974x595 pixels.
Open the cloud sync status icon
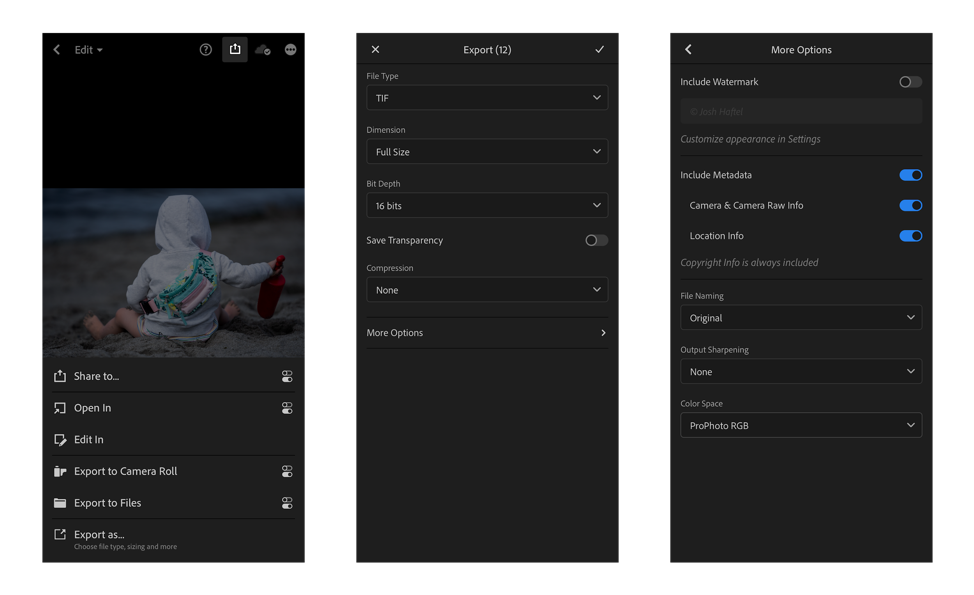coord(263,50)
